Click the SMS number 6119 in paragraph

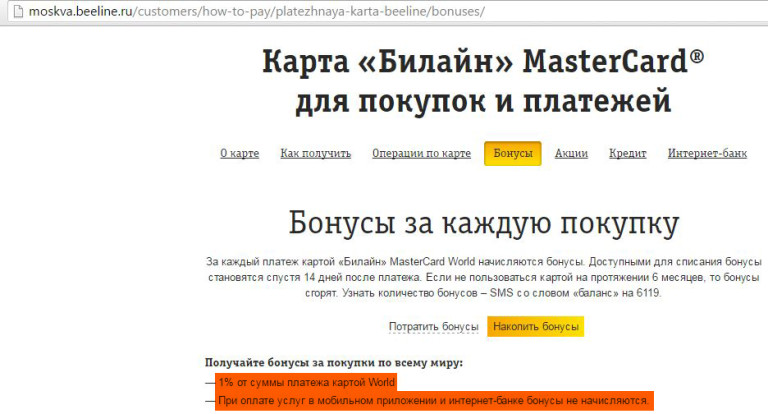647,294
